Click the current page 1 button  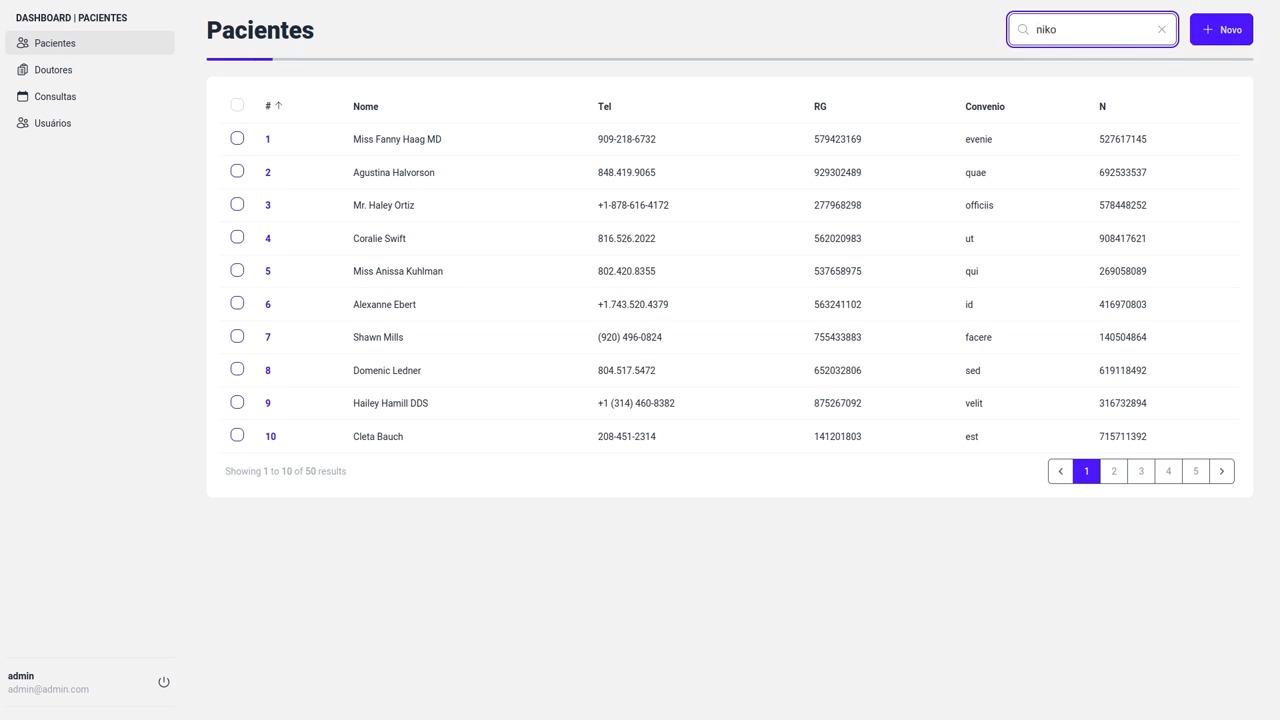[x=1087, y=471]
